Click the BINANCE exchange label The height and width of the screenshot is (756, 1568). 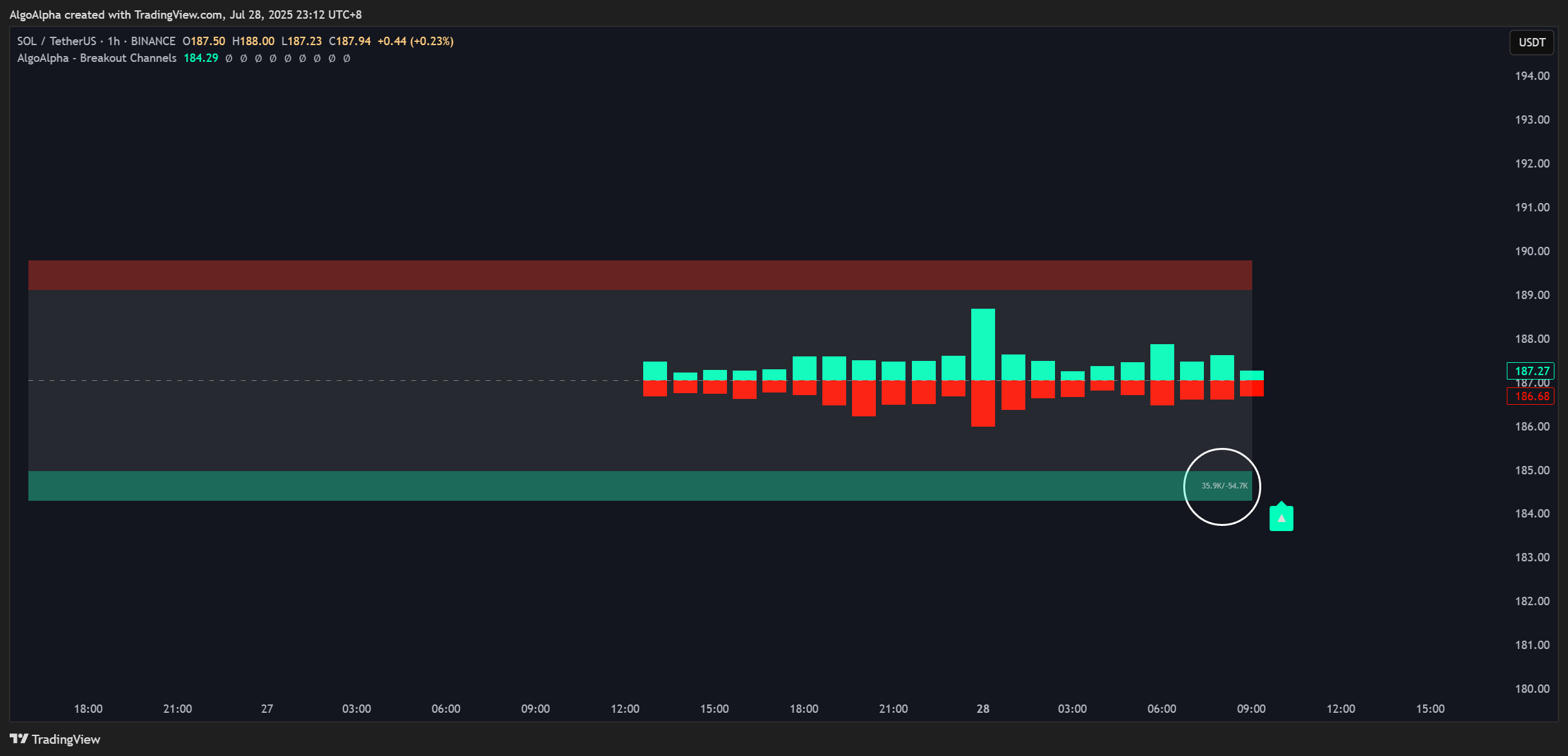tap(153, 41)
